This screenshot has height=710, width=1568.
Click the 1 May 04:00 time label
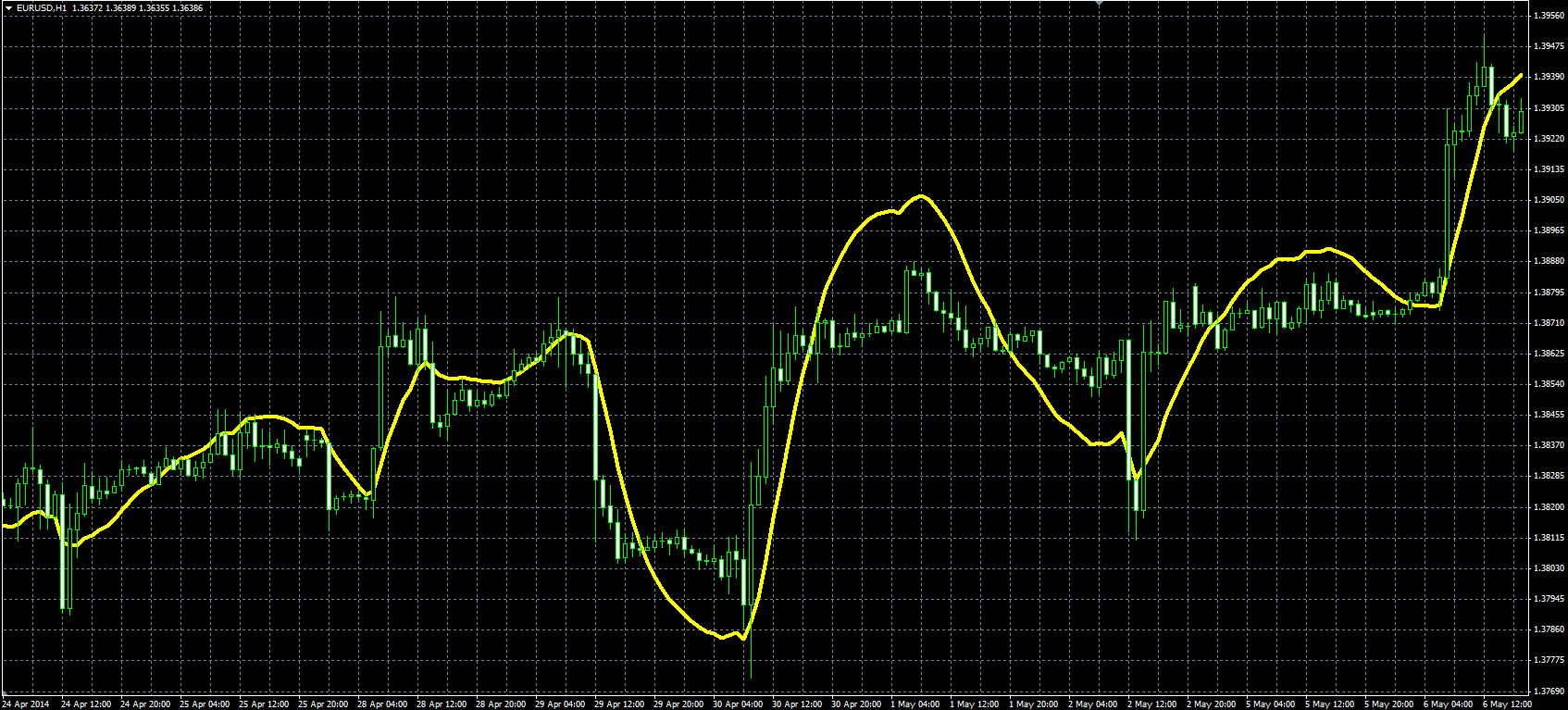pyautogui.click(x=917, y=704)
